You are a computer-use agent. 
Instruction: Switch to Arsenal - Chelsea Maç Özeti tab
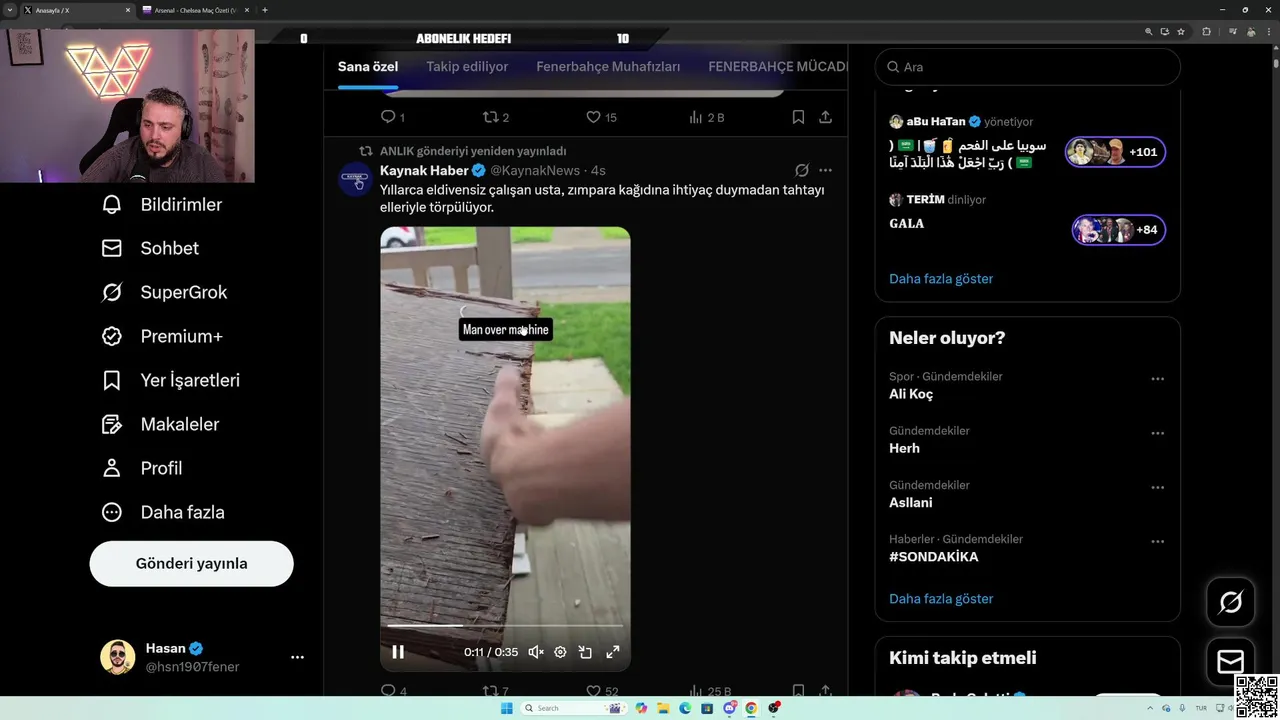(x=196, y=10)
